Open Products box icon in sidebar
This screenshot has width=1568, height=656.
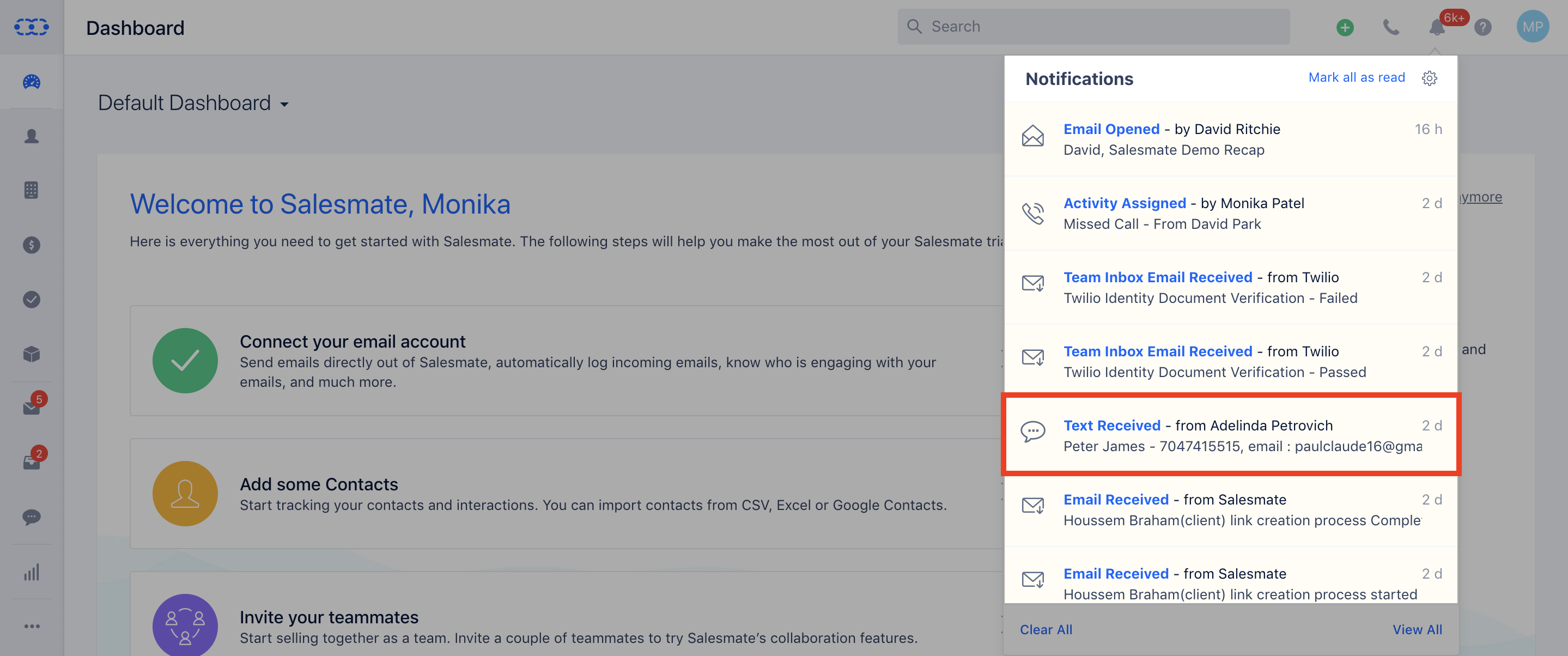[x=32, y=354]
